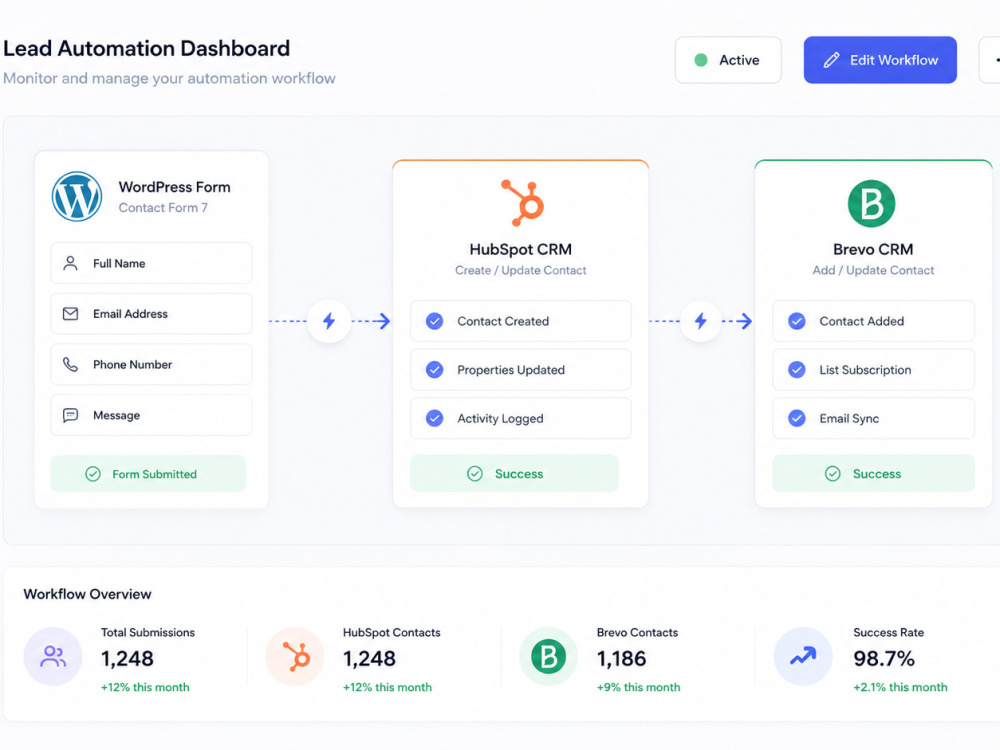
Task: Toggle the Activity Logged checkmark
Action: pos(434,418)
